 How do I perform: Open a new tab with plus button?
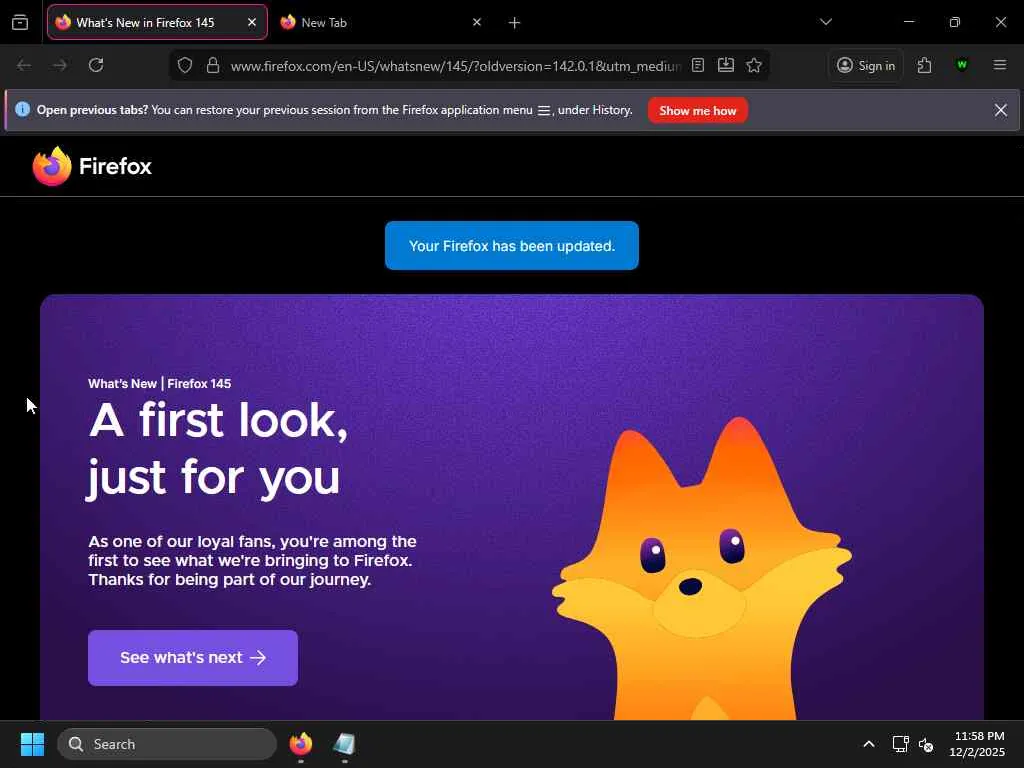515,23
